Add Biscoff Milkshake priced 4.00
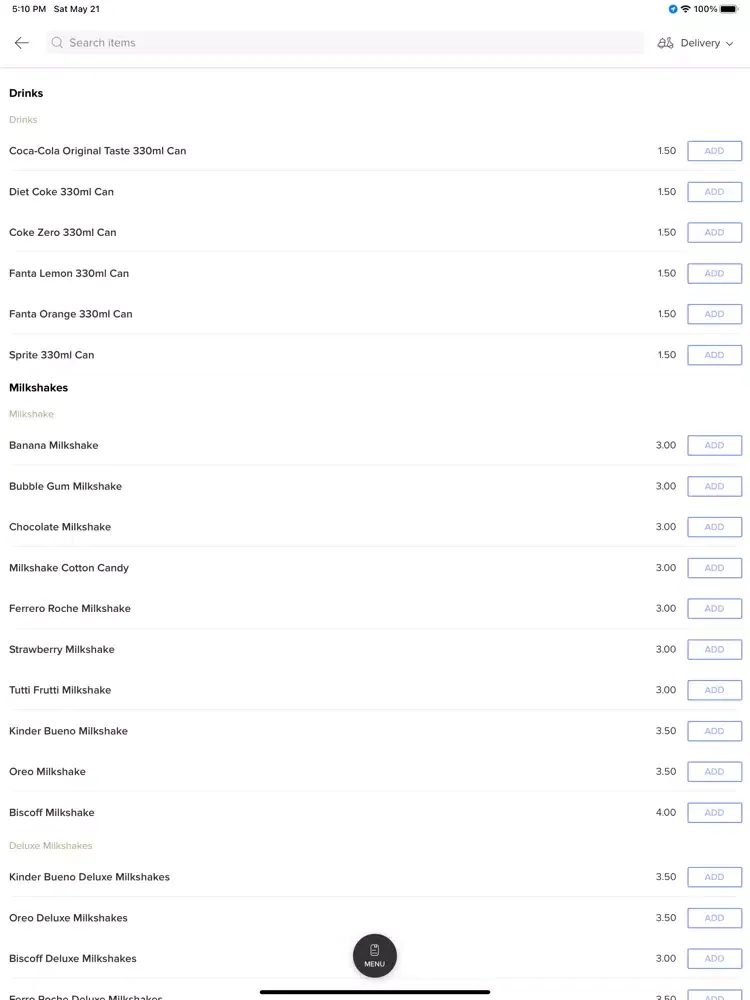750x1000 pixels. click(714, 812)
